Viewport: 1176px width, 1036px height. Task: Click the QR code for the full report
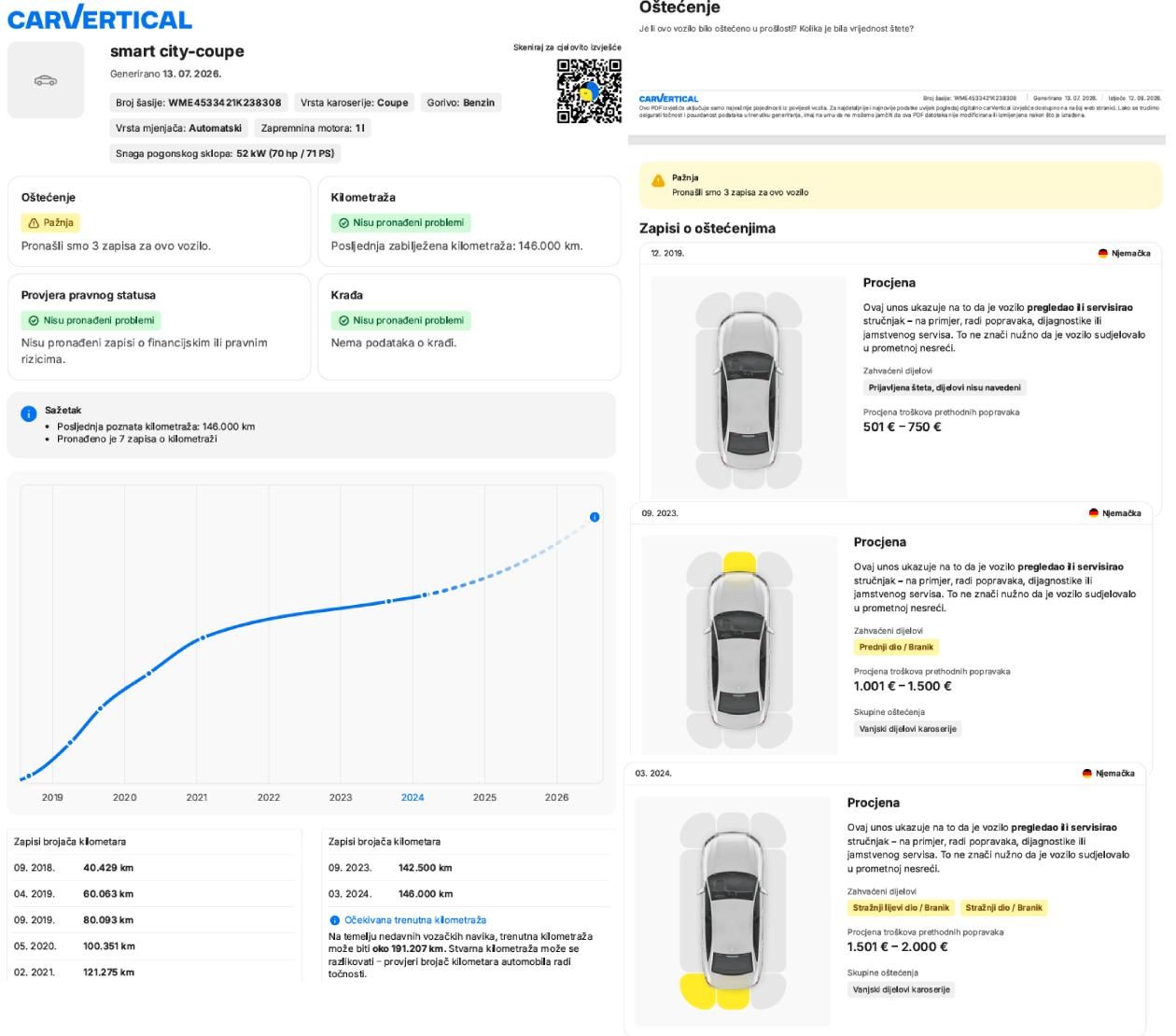tap(589, 91)
